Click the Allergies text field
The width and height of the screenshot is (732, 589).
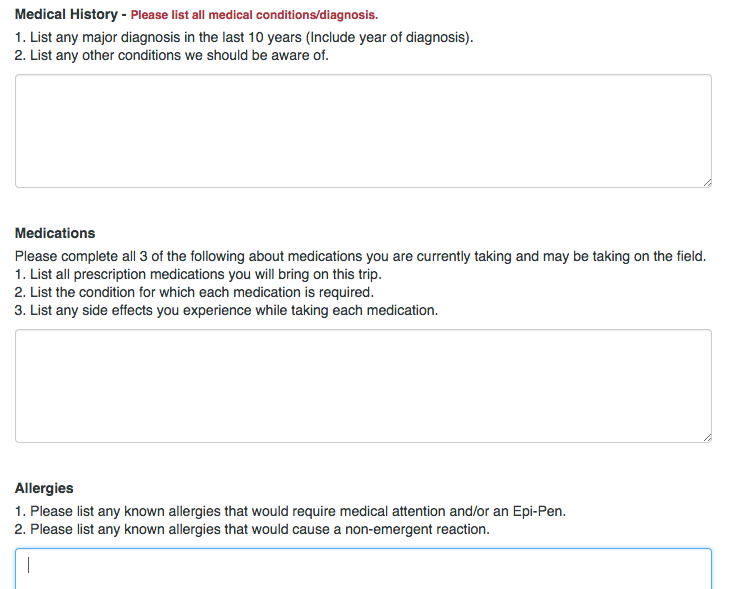(x=363, y=568)
